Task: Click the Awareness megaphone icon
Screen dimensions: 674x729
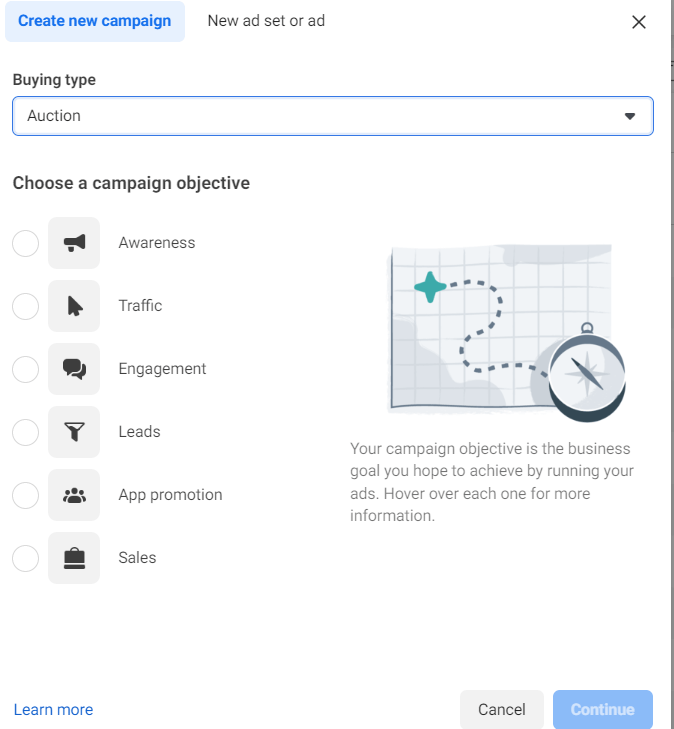Action: [x=74, y=243]
